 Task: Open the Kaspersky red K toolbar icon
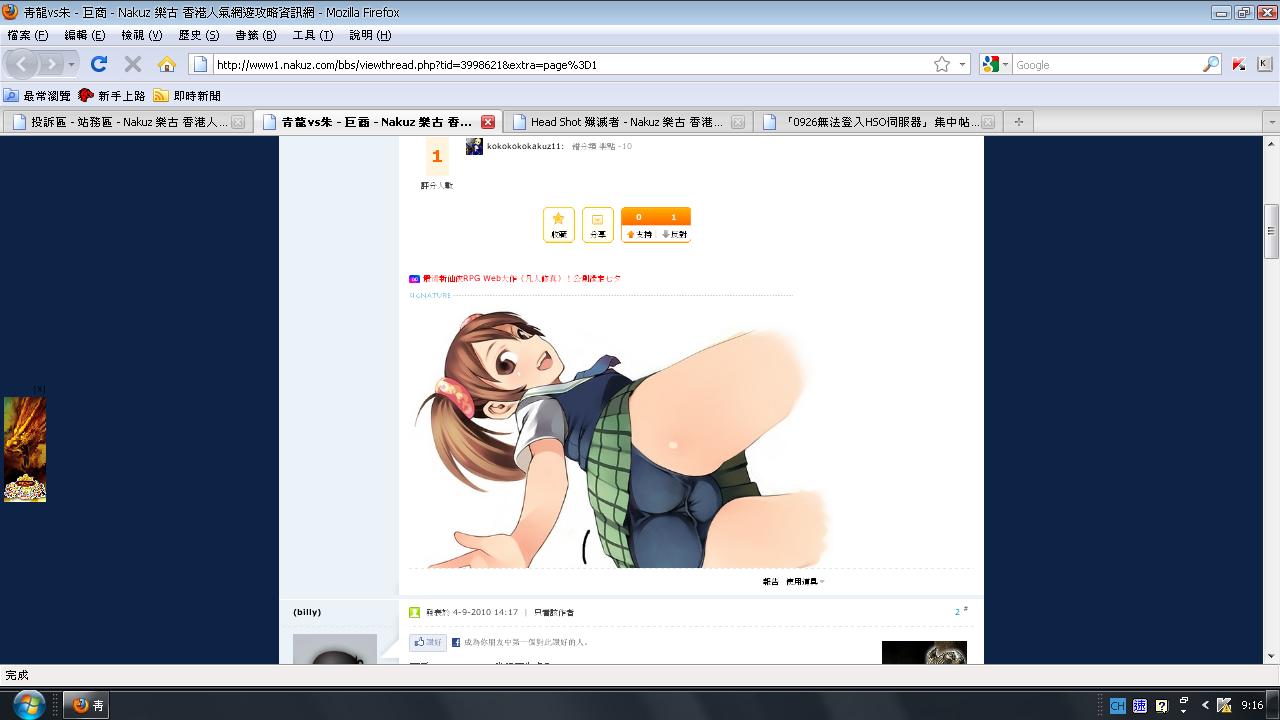1238,64
